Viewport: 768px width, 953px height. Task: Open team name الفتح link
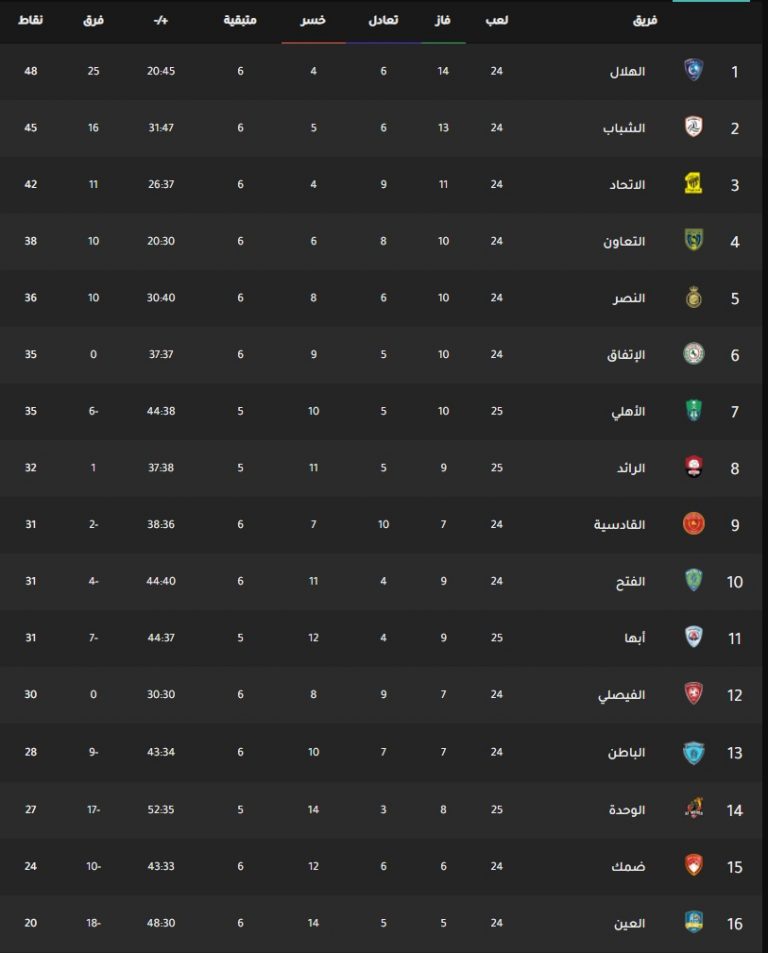coord(630,582)
